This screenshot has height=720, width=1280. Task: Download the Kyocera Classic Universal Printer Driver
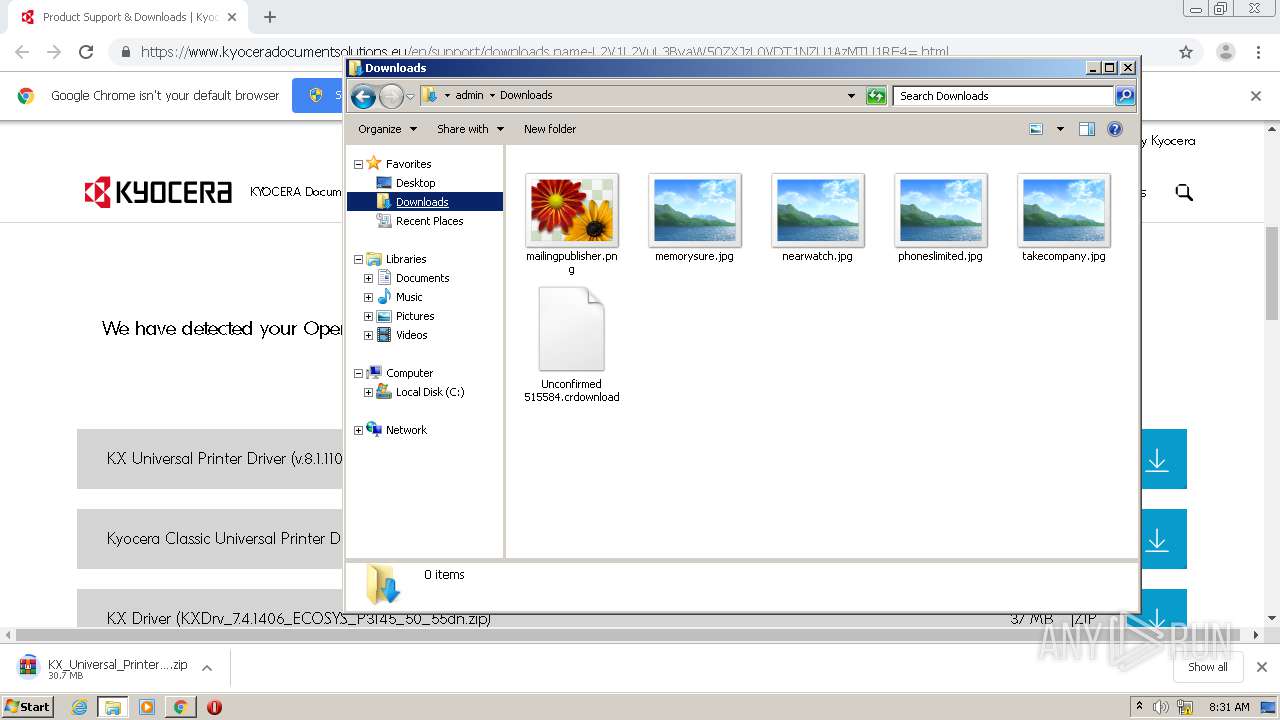pos(1157,539)
